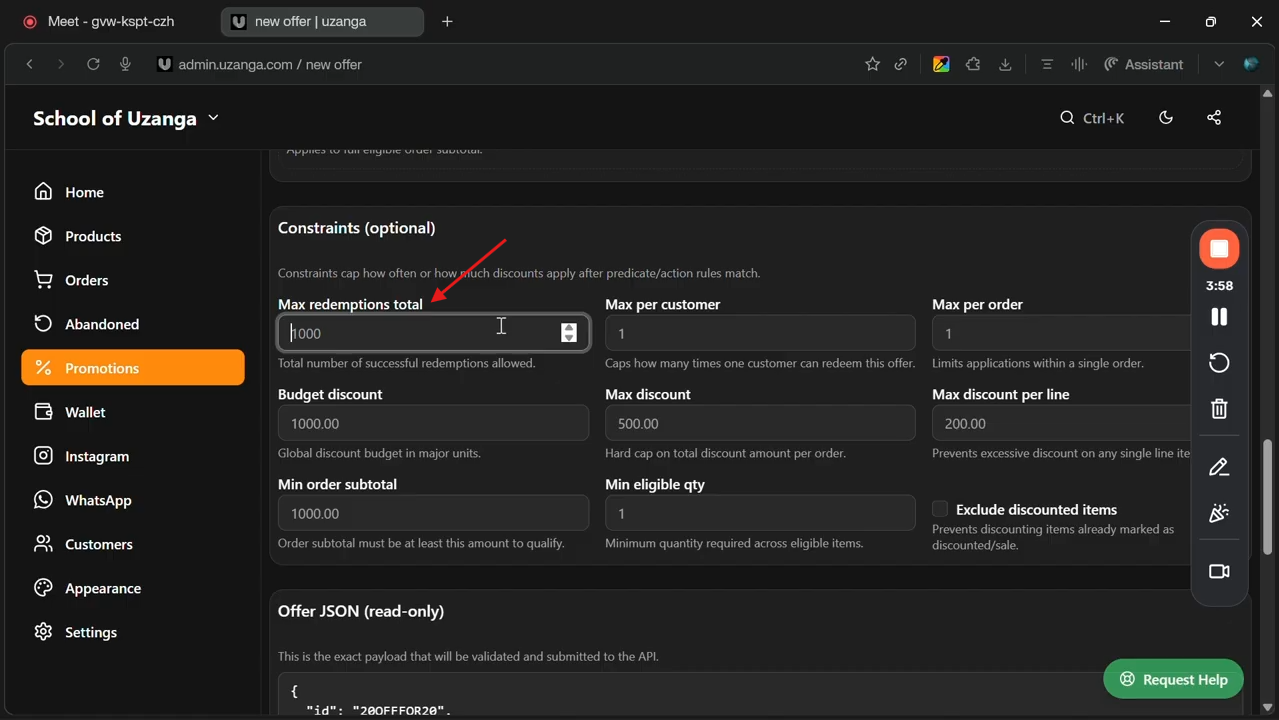
Task: Delete recording with trash icon
Action: [x=1219, y=409]
